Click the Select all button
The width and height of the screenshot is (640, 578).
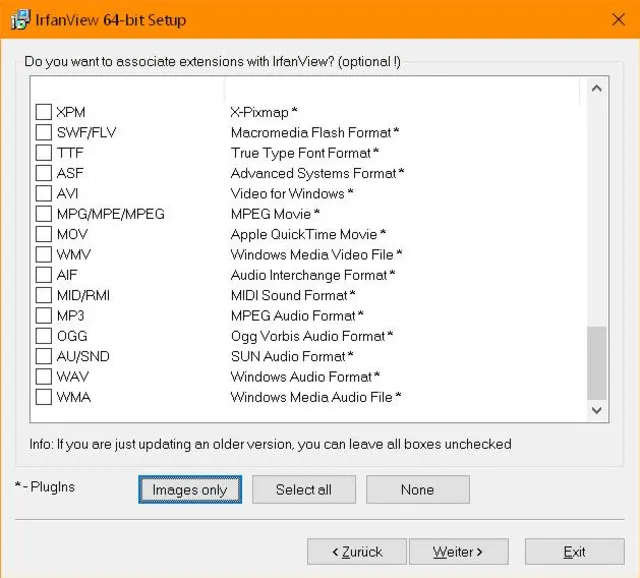(303, 490)
